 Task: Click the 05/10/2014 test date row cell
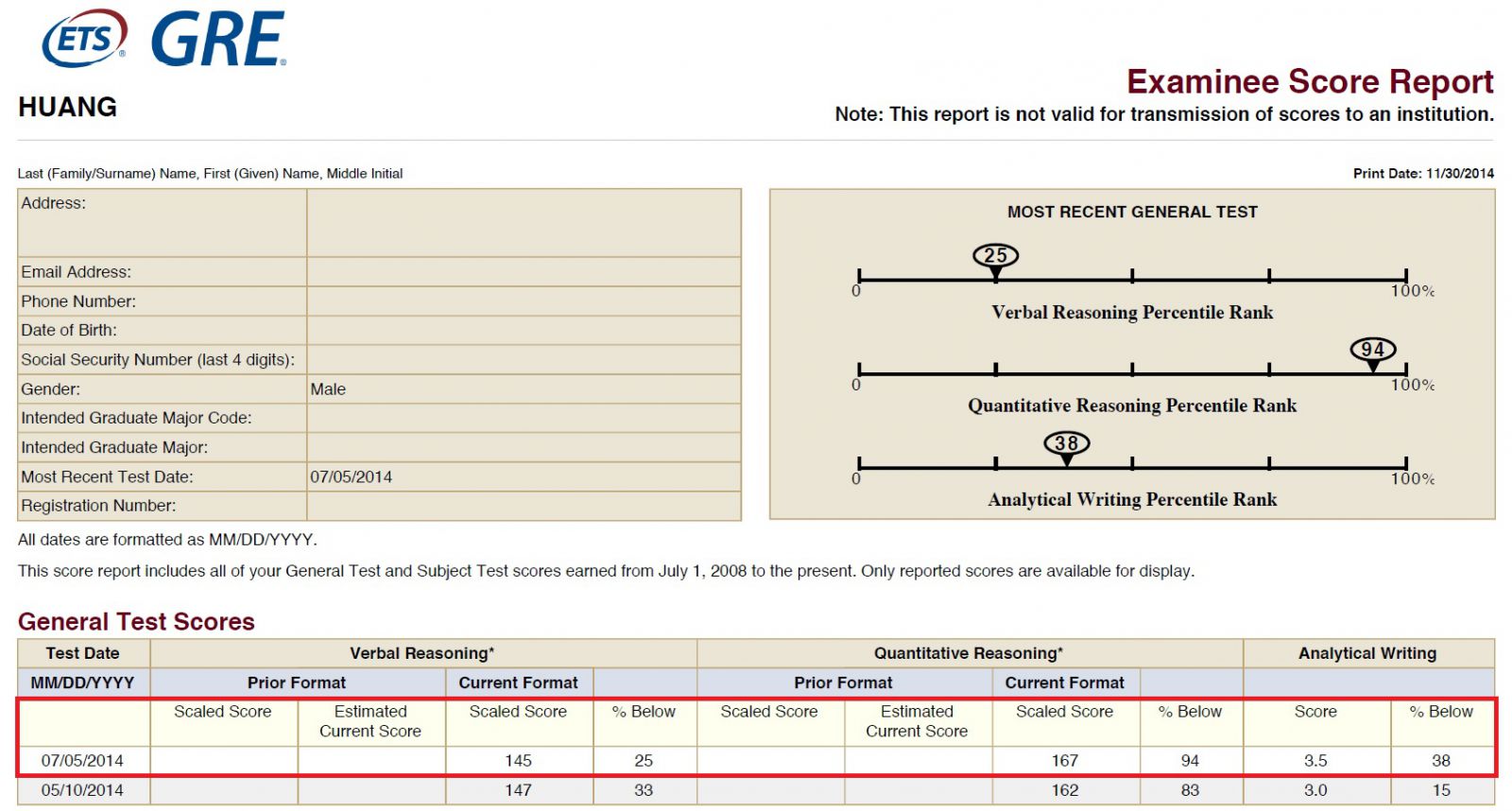[82, 790]
